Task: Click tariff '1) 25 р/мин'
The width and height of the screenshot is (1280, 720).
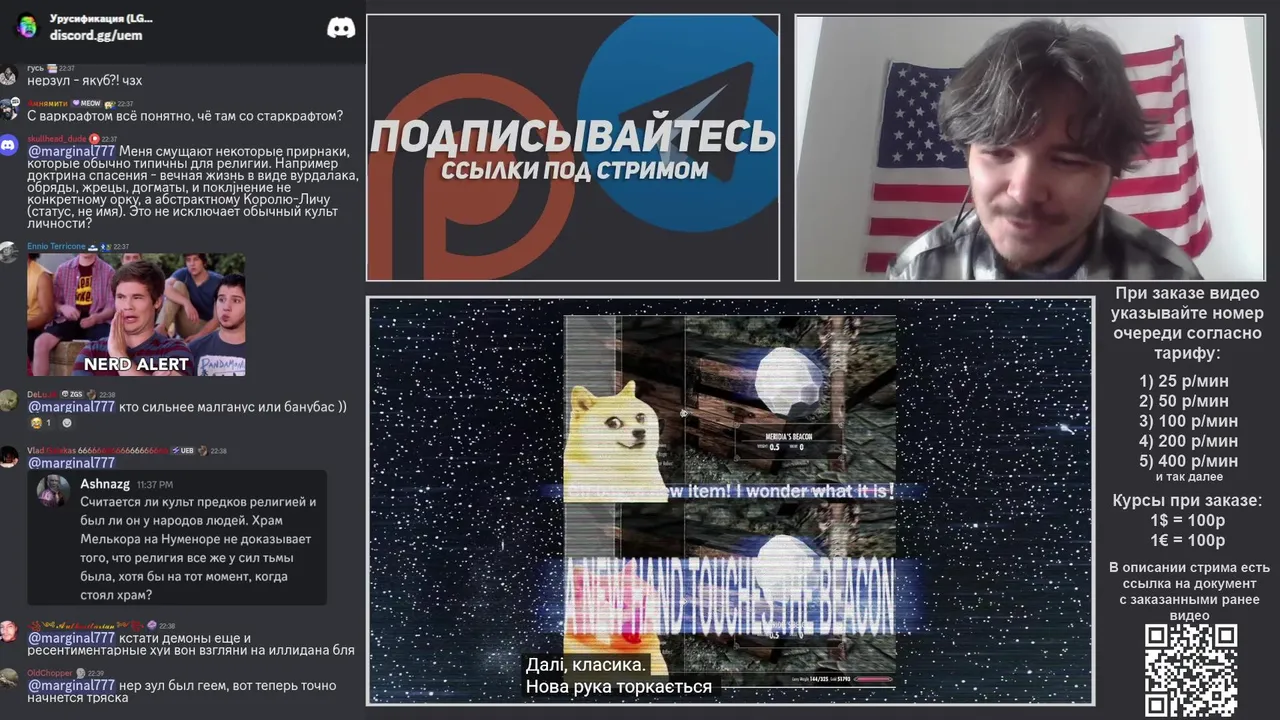Action: coord(1184,381)
